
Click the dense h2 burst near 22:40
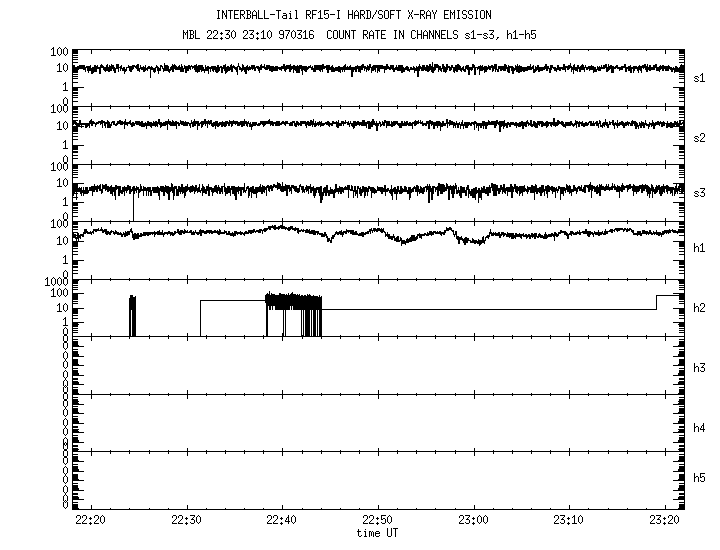tap(294, 301)
